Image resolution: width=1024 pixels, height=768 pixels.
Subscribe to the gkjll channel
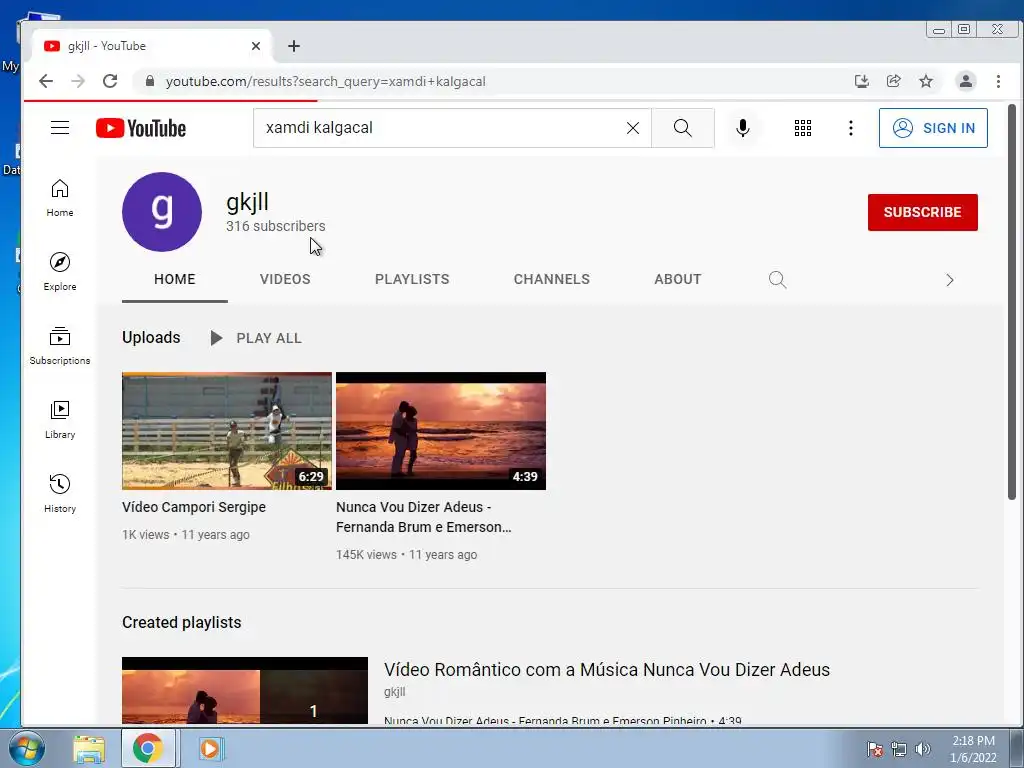tap(922, 212)
